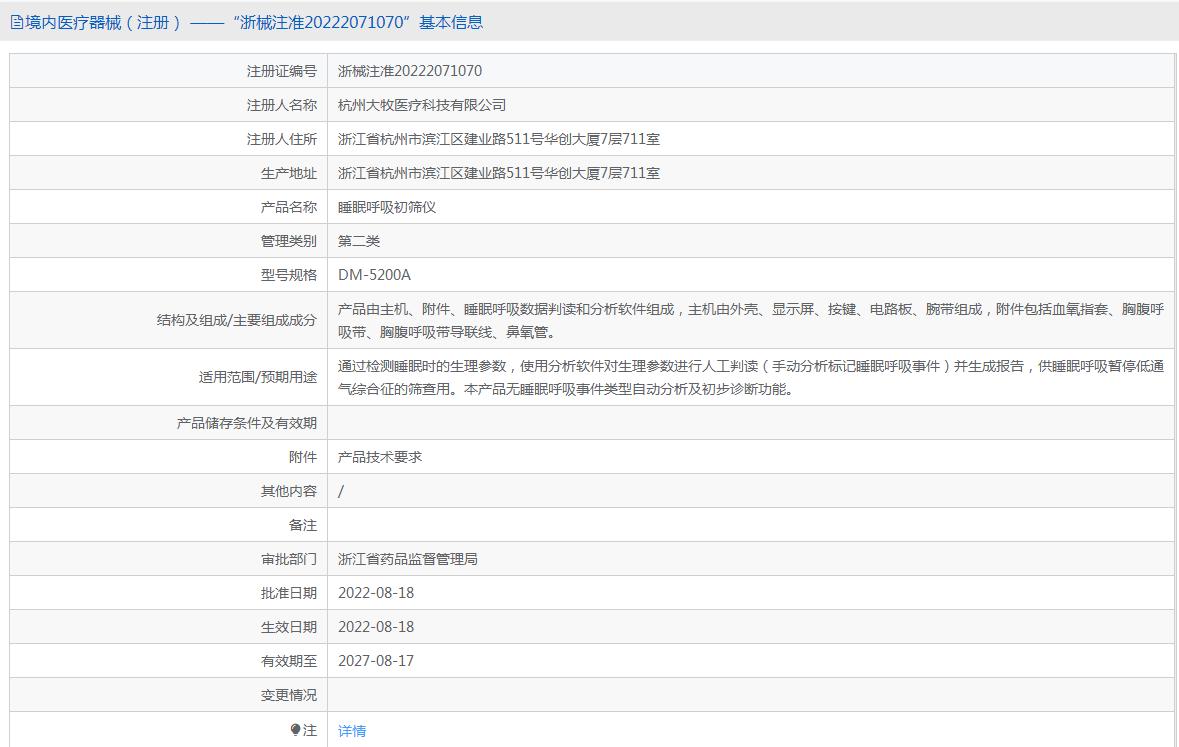The height and width of the screenshot is (747, 1179).
Task: Select registration number value 浙械注准20222071070
Action: (410, 71)
